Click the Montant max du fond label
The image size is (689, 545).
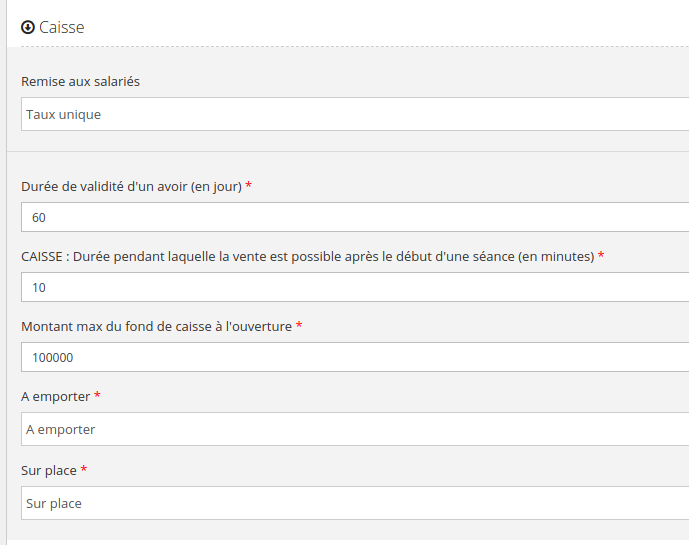155,327
